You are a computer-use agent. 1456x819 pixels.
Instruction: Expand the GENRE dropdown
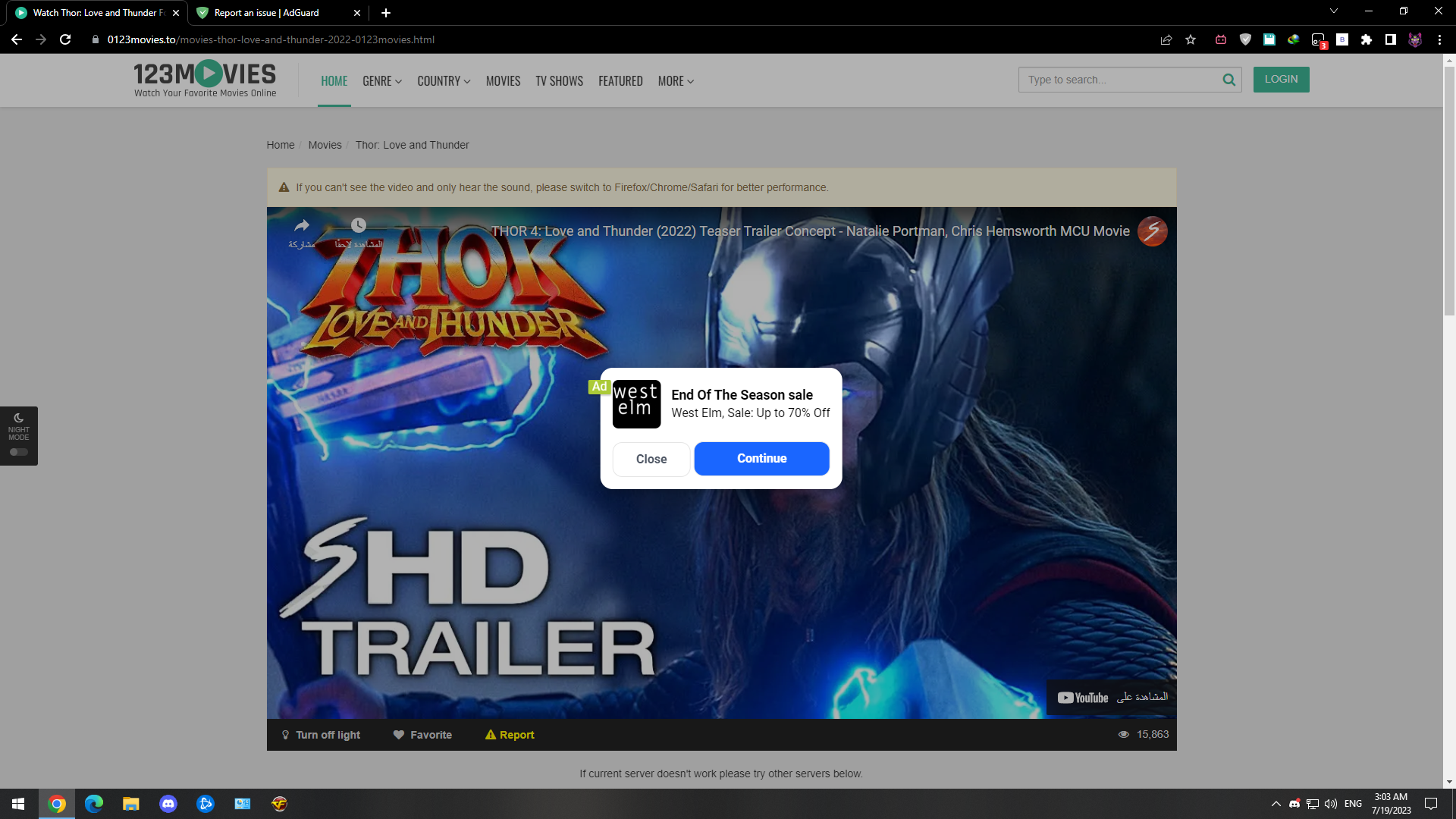pyautogui.click(x=381, y=80)
